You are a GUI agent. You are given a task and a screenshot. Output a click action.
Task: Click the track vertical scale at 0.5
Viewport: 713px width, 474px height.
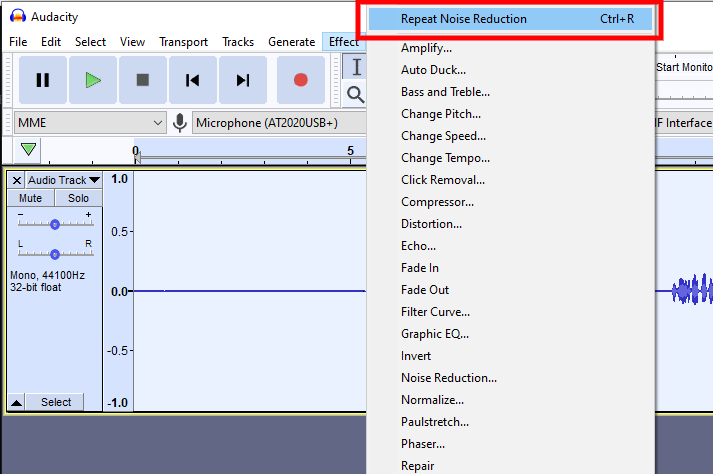pyautogui.click(x=119, y=232)
